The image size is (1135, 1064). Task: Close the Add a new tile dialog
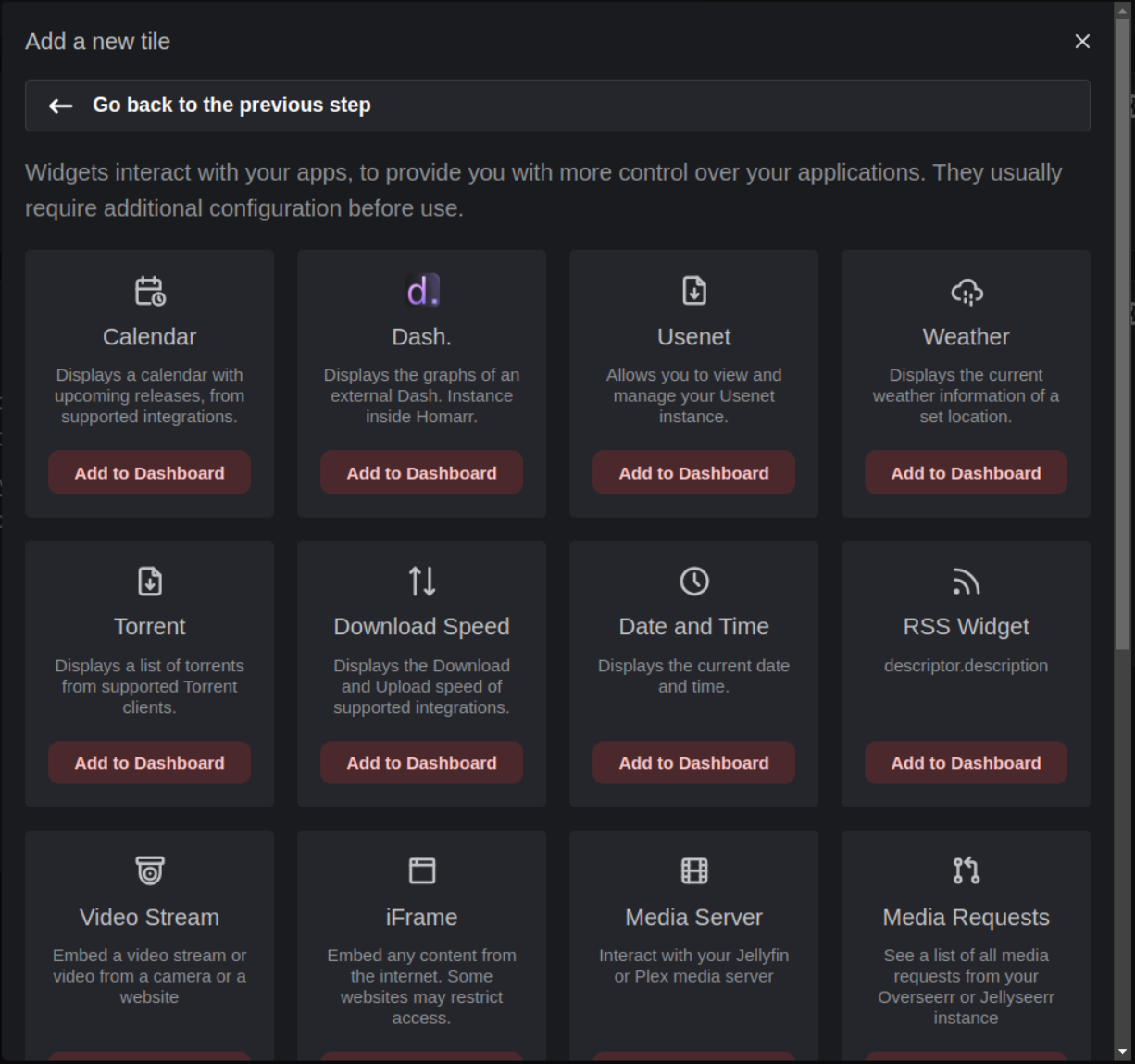(1081, 42)
